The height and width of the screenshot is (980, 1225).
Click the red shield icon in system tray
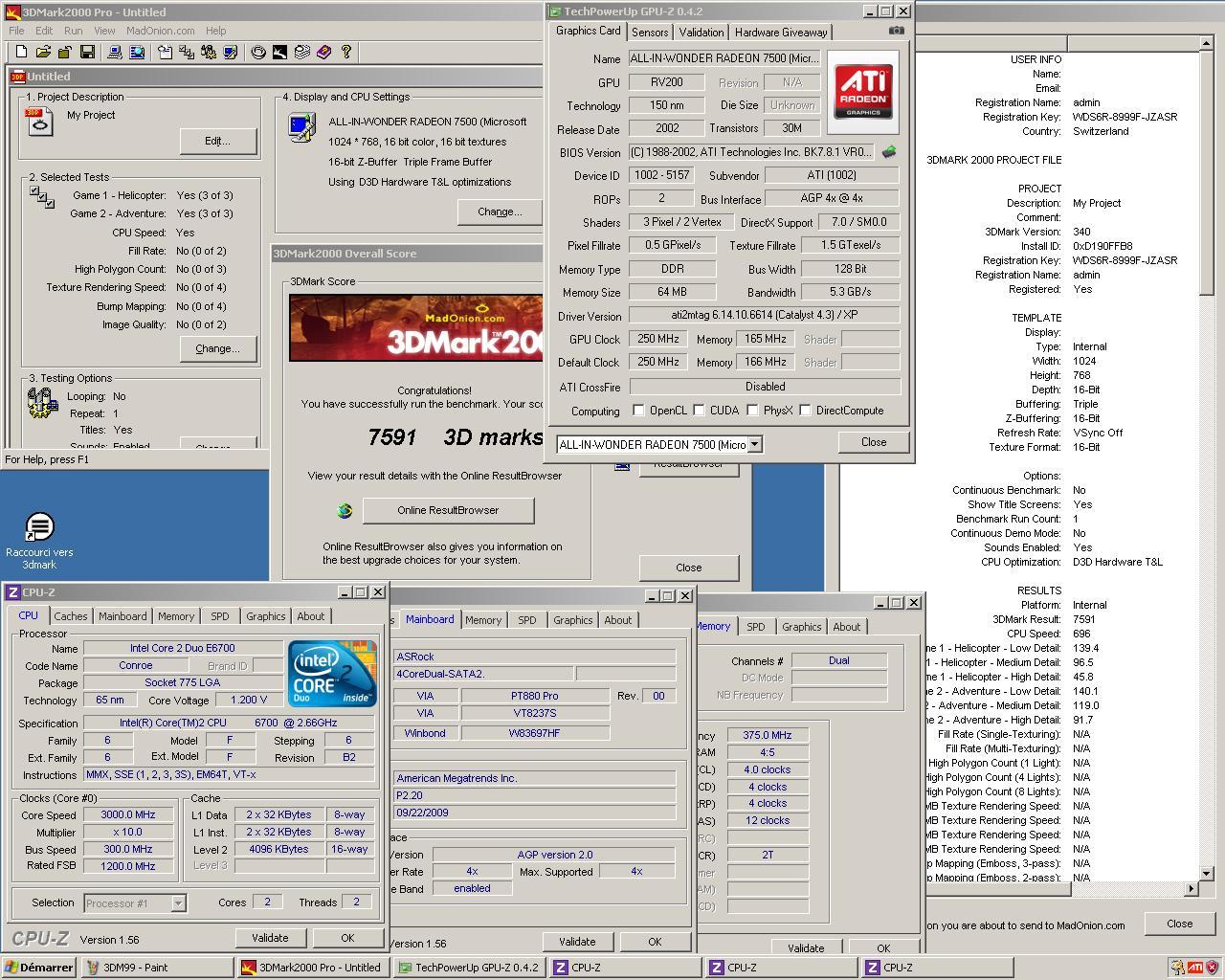1212,968
